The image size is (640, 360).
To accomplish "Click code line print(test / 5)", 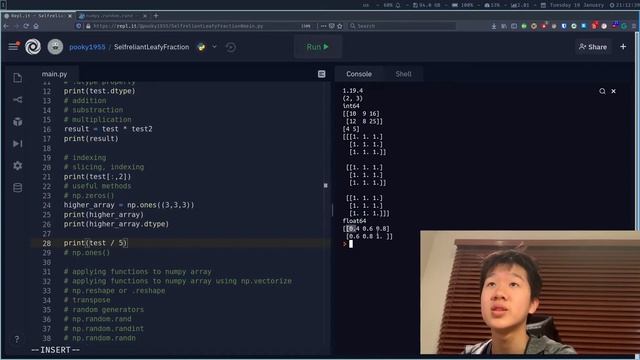I will pyautogui.click(x=95, y=243).
